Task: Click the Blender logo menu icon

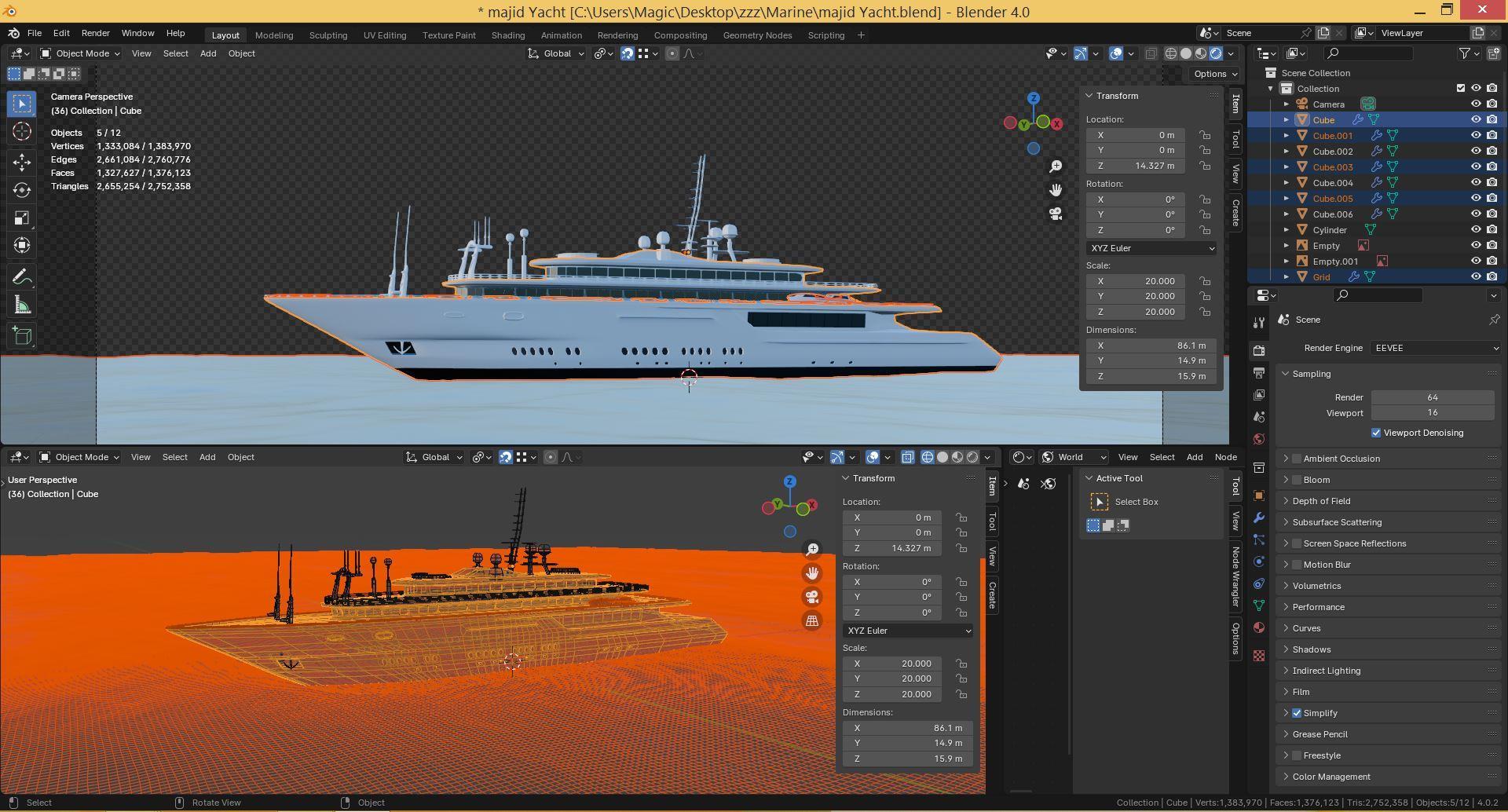Action: click(14, 33)
